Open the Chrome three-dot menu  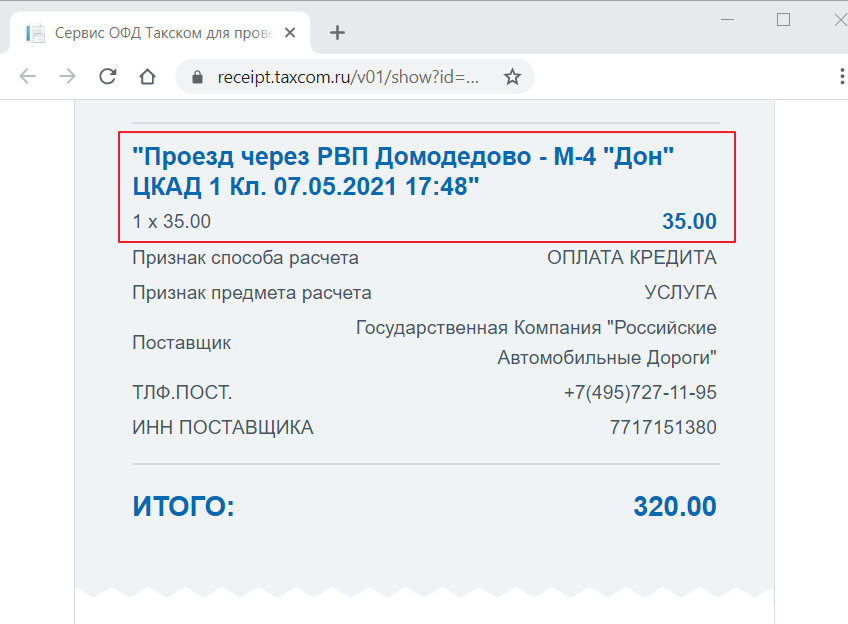840,77
